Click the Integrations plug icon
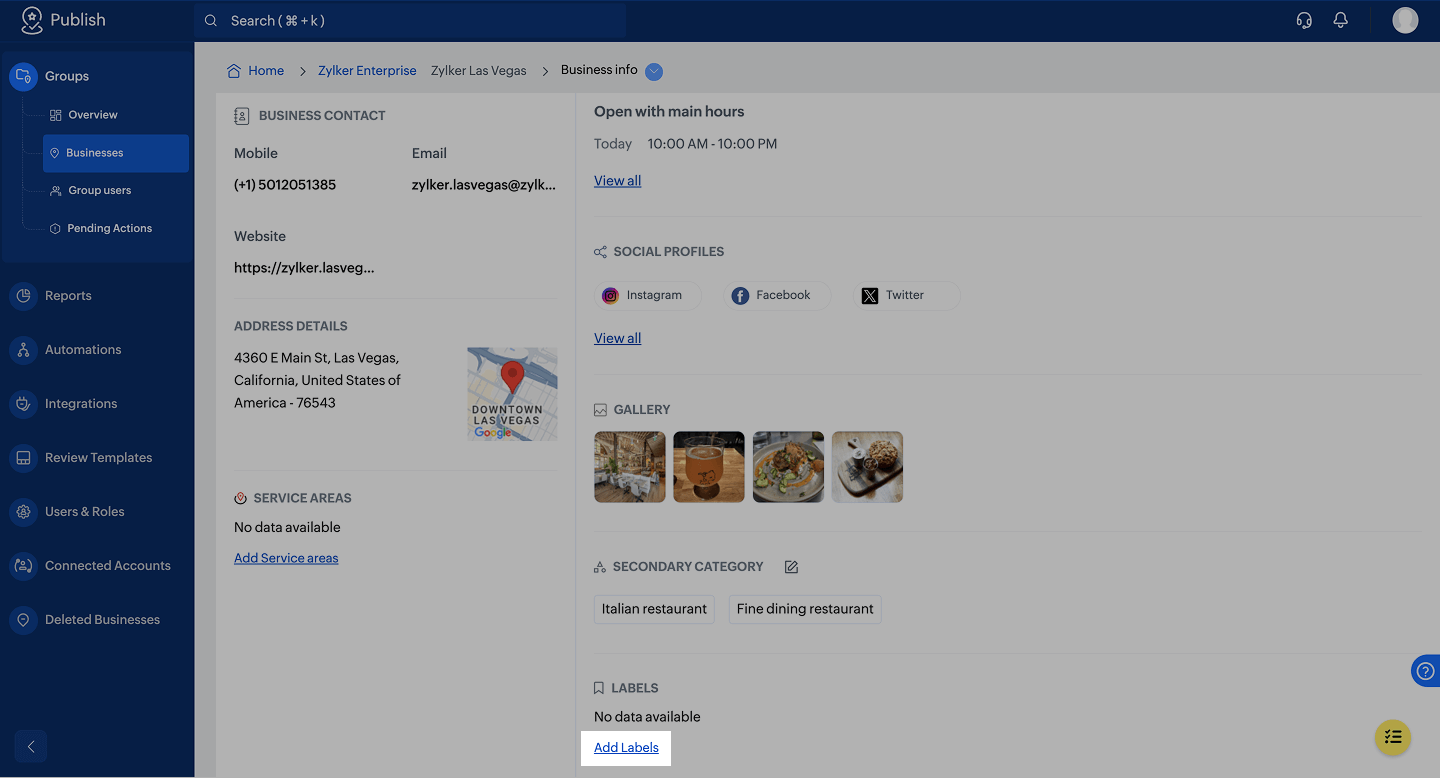The width and height of the screenshot is (1440, 778). tap(23, 404)
